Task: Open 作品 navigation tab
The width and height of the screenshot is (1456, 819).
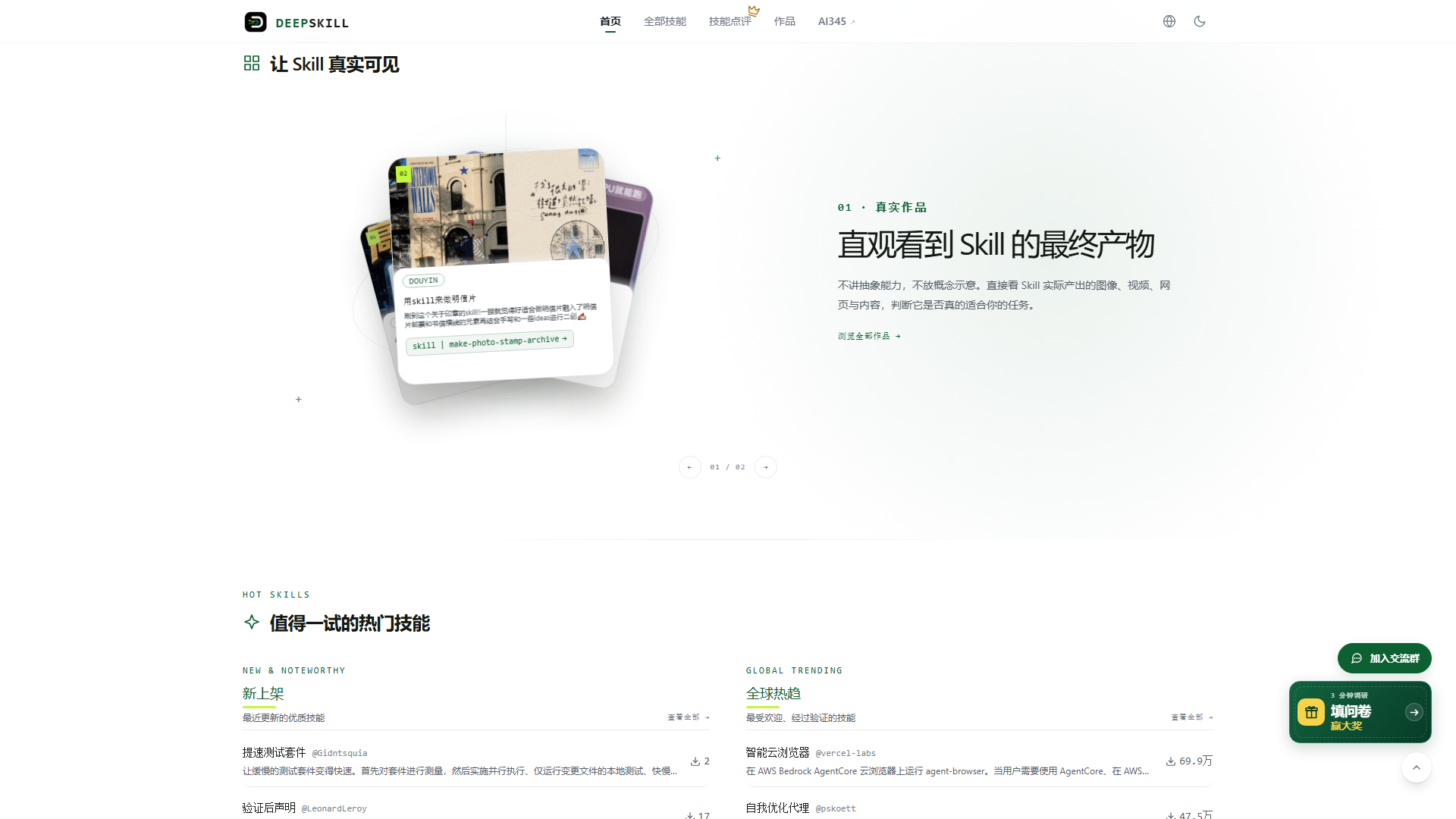Action: click(785, 21)
